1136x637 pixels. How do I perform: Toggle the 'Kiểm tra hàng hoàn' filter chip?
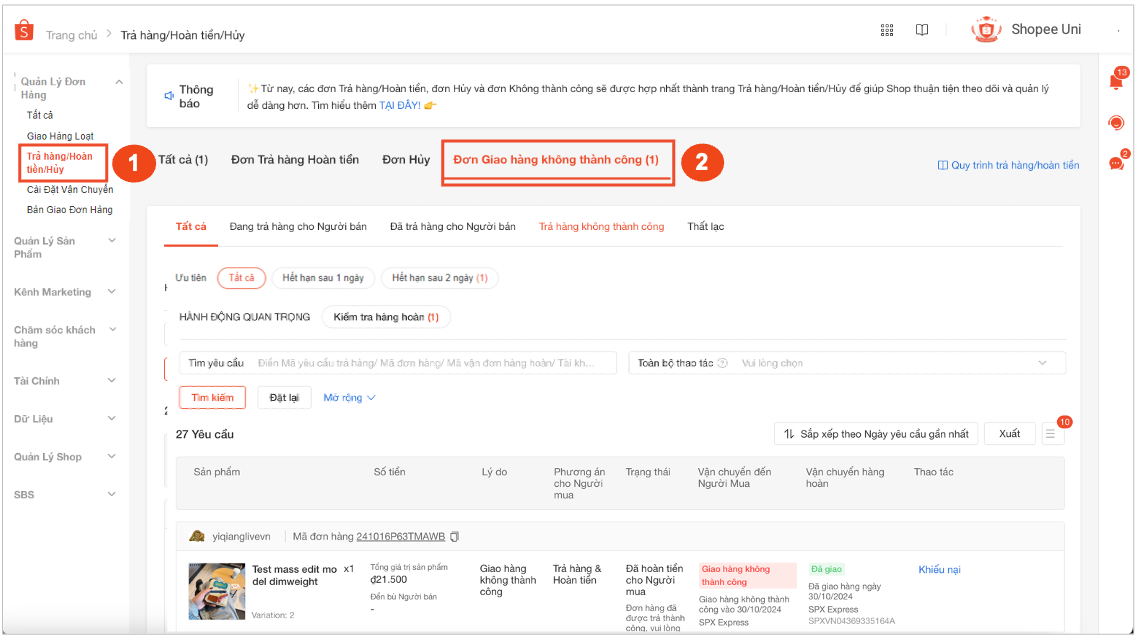386,317
